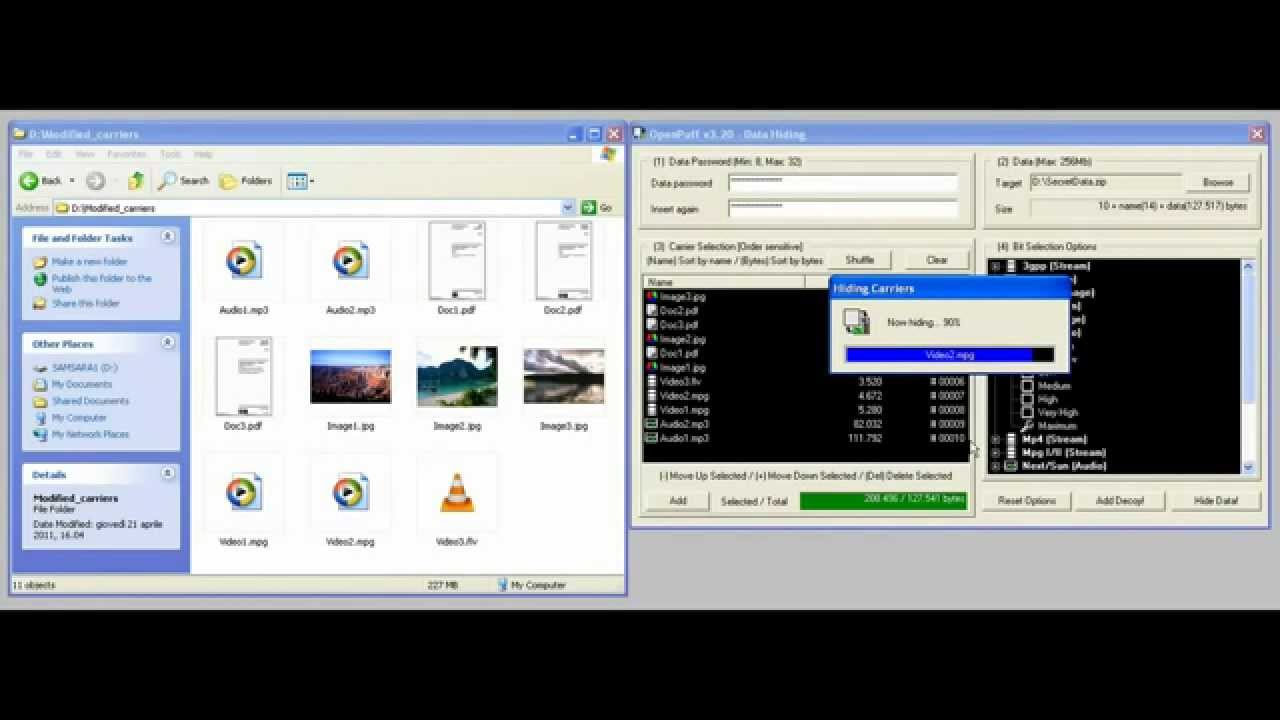The height and width of the screenshot is (720, 1280).
Task: Select Video3.flv thumbnail in Explorer
Action: click(457, 492)
